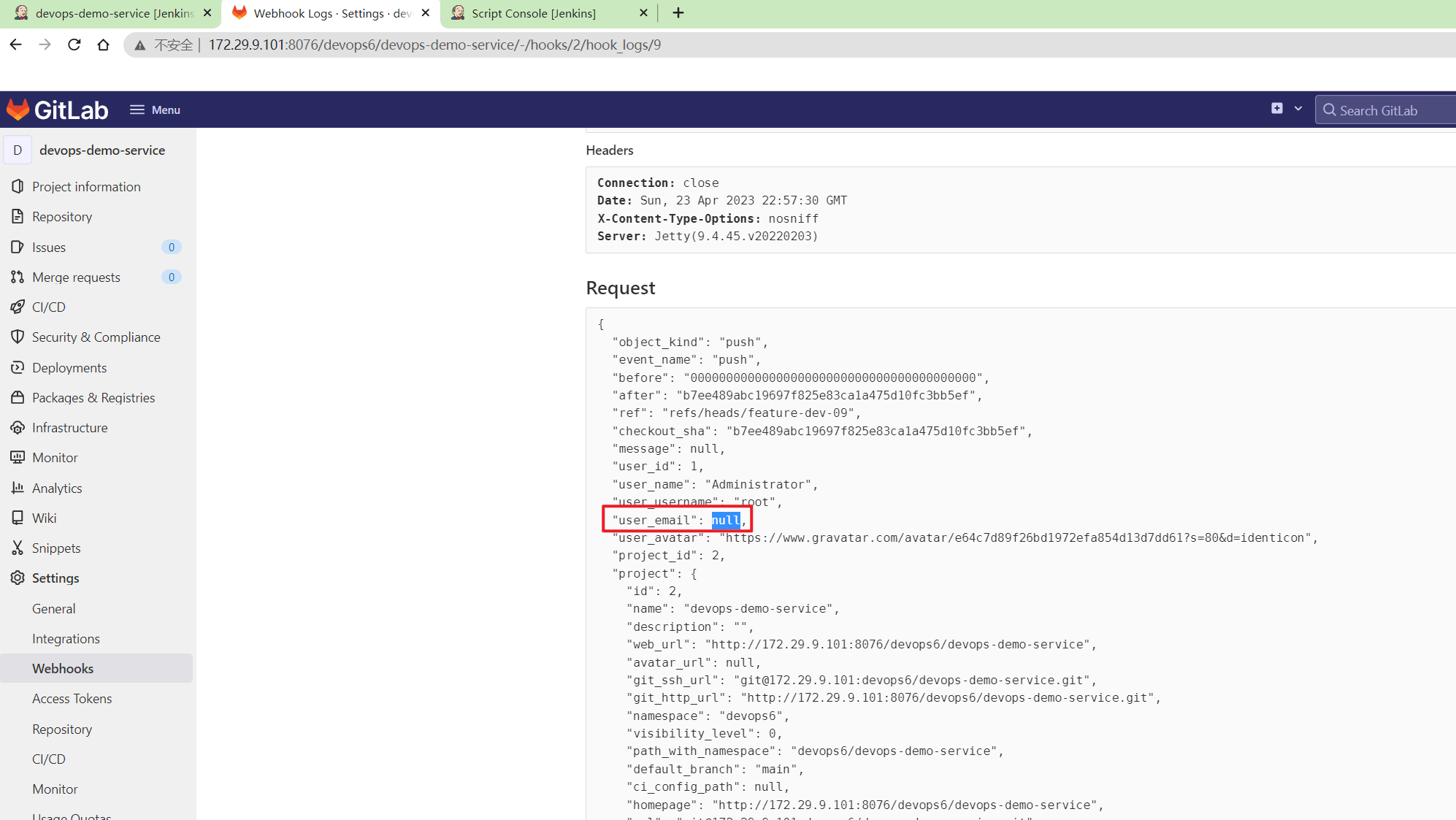
Task: Open General settings submenu item
Action: pyautogui.click(x=53, y=609)
